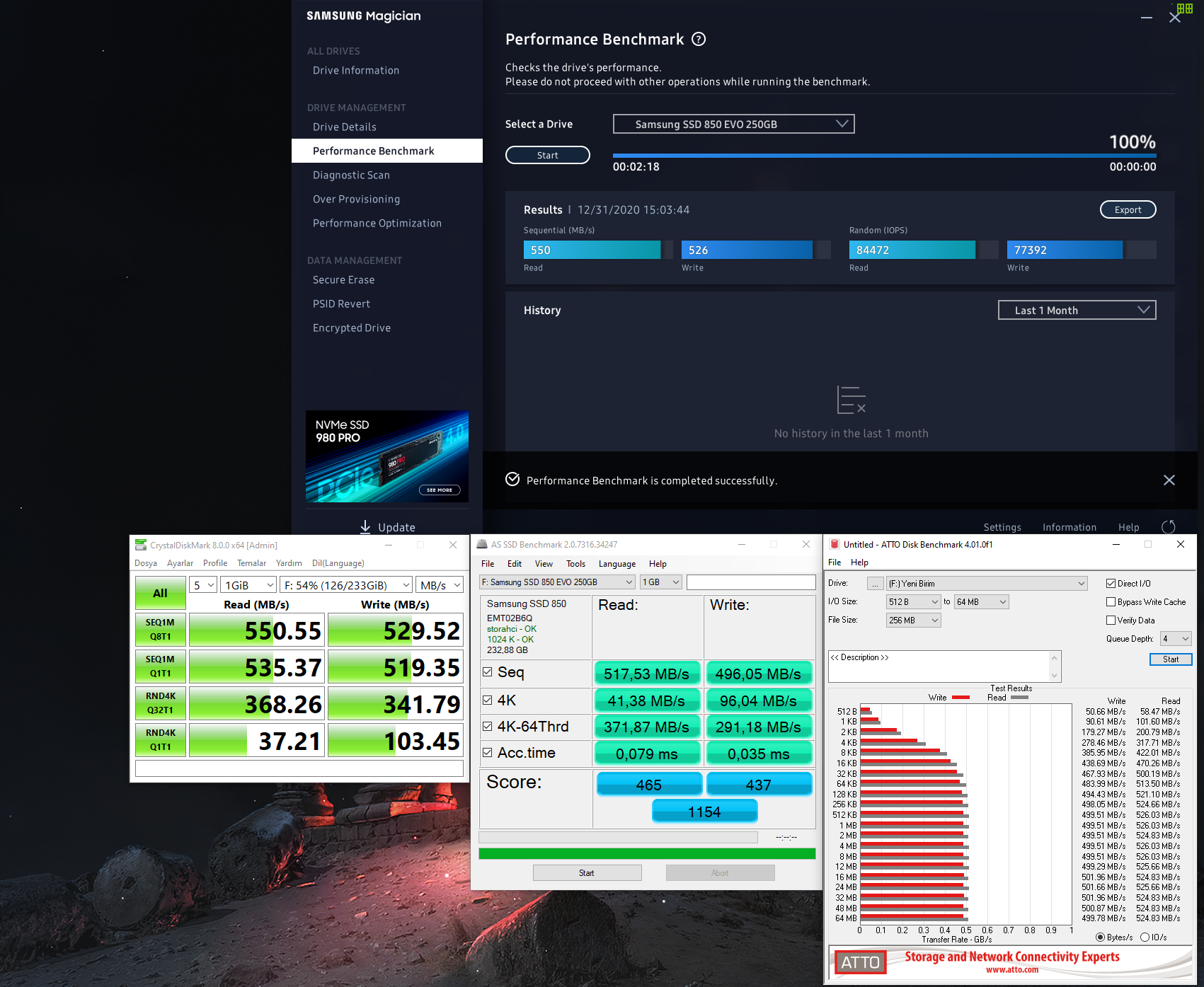1204x987 pixels.
Task: Open test count dropdown showing 5
Action: 203,585
